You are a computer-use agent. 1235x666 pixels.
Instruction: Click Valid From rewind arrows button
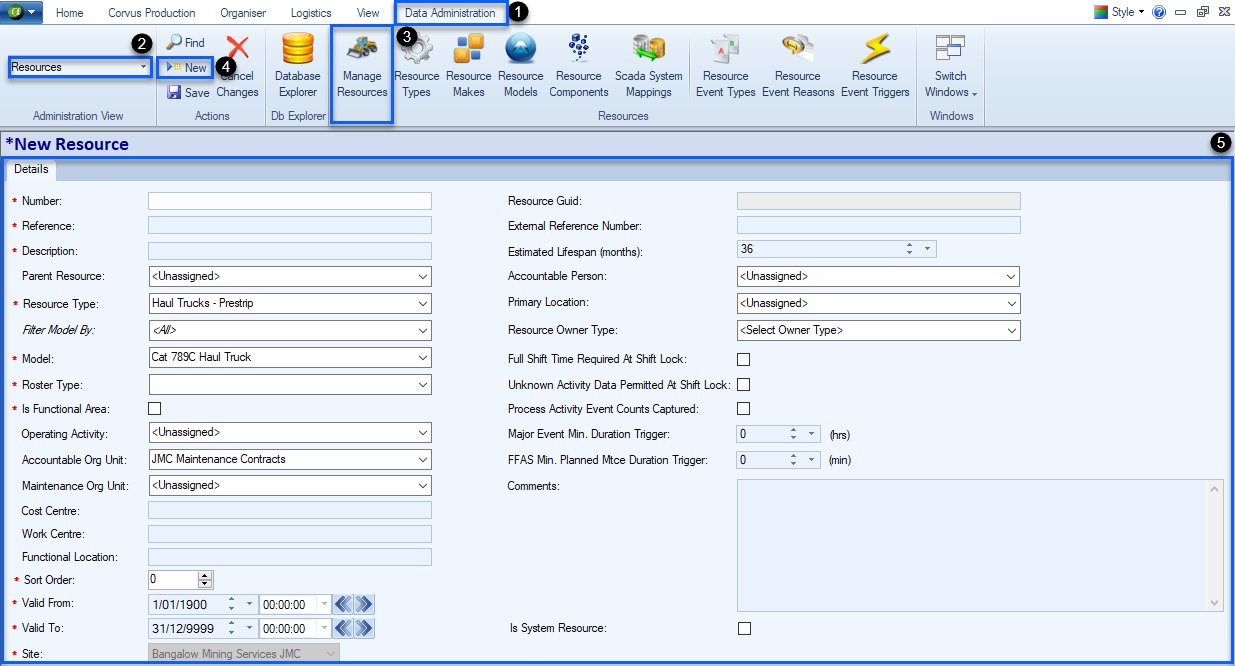pyautogui.click(x=343, y=604)
